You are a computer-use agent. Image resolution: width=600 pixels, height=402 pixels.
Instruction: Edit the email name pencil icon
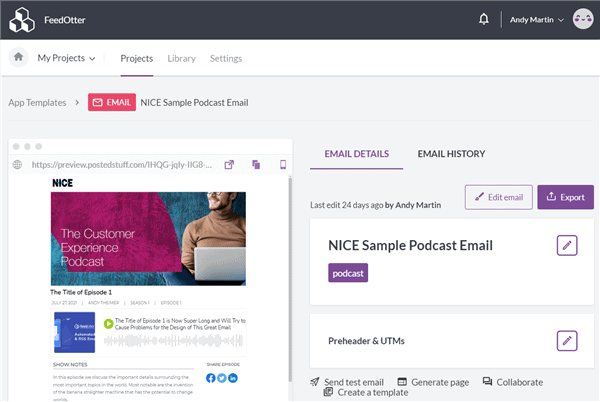567,245
